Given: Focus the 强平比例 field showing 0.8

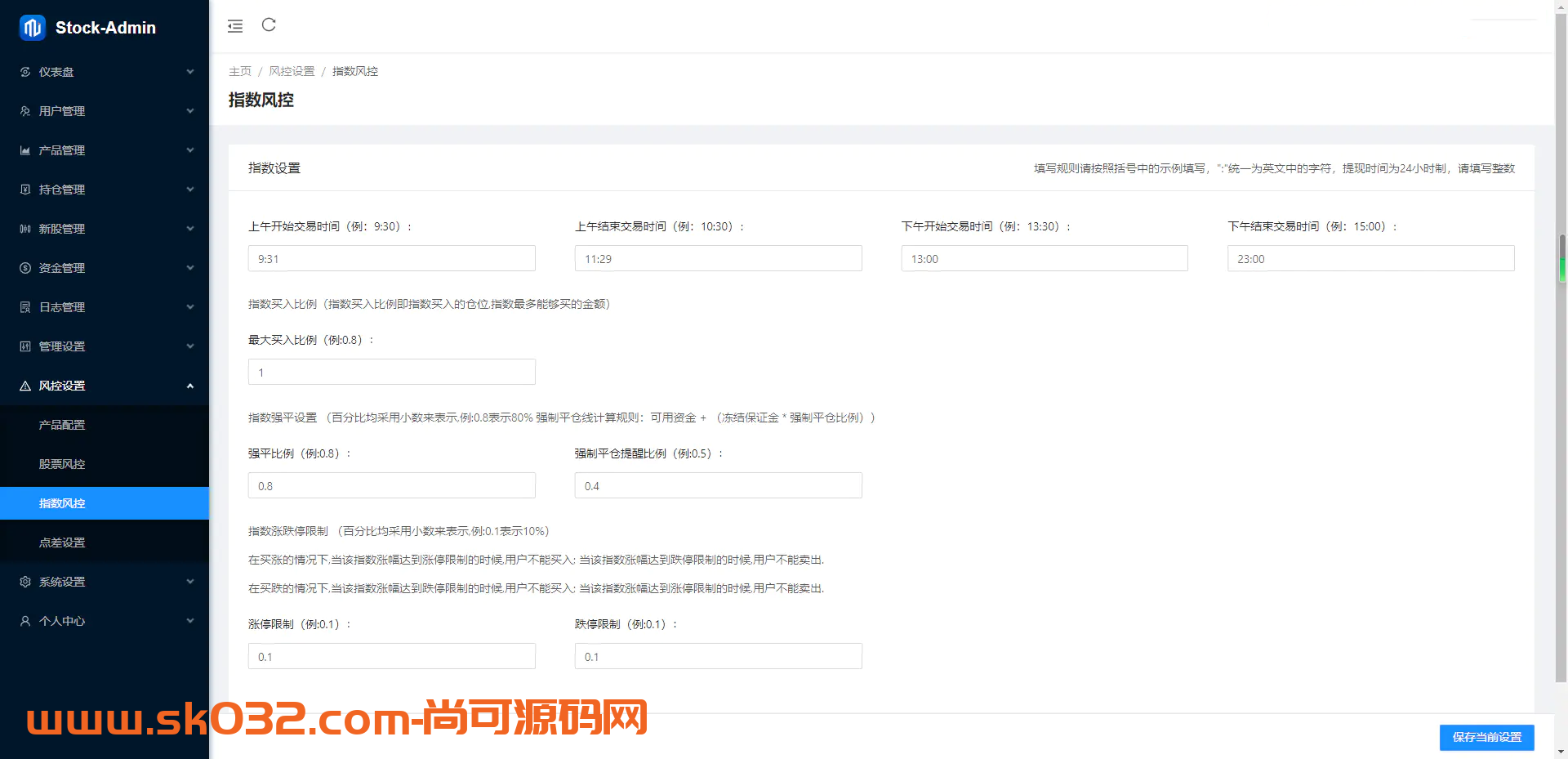Looking at the screenshot, I should pyautogui.click(x=392, y=485).
